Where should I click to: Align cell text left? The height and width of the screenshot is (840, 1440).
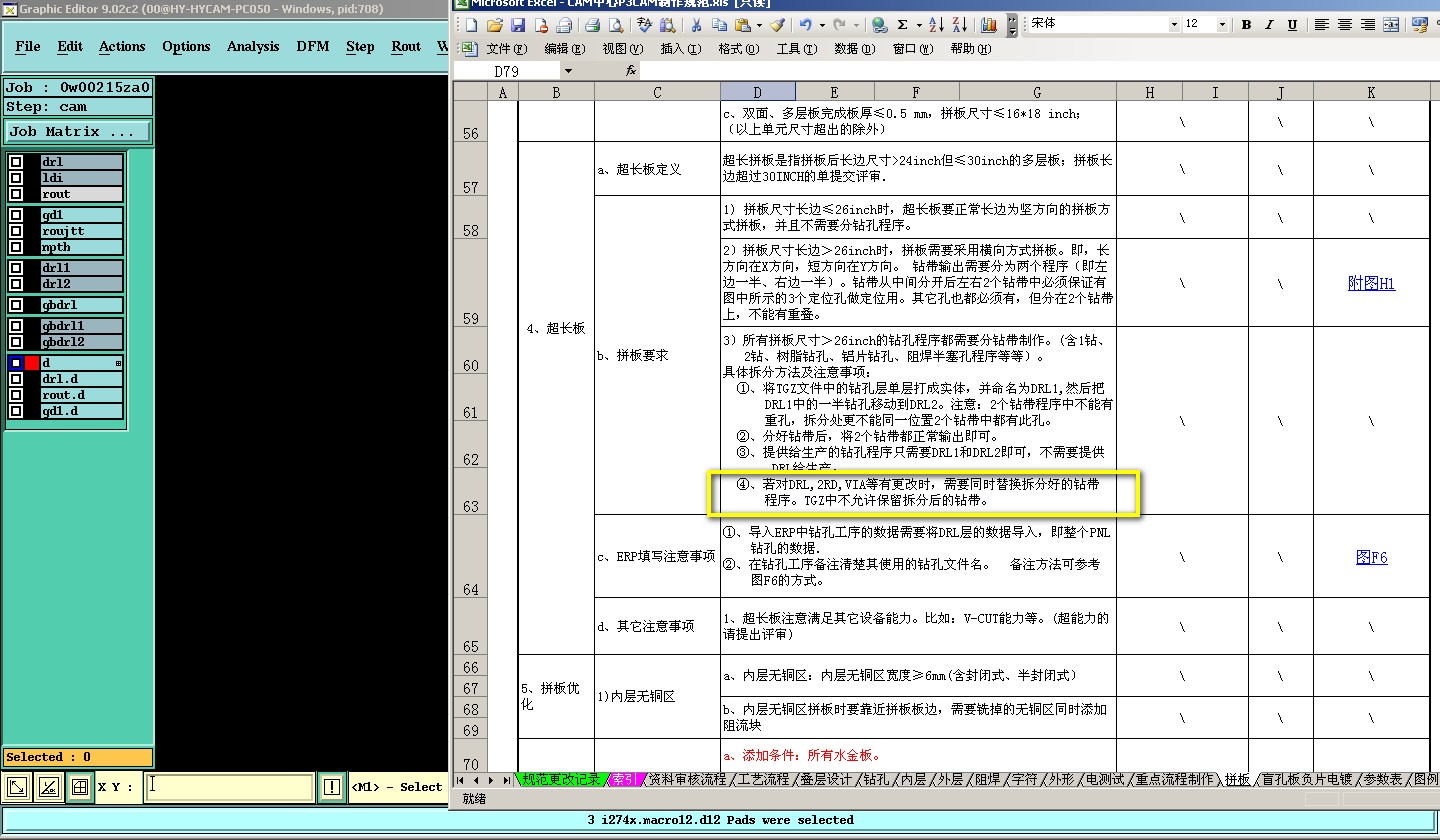click(1322, 25)
